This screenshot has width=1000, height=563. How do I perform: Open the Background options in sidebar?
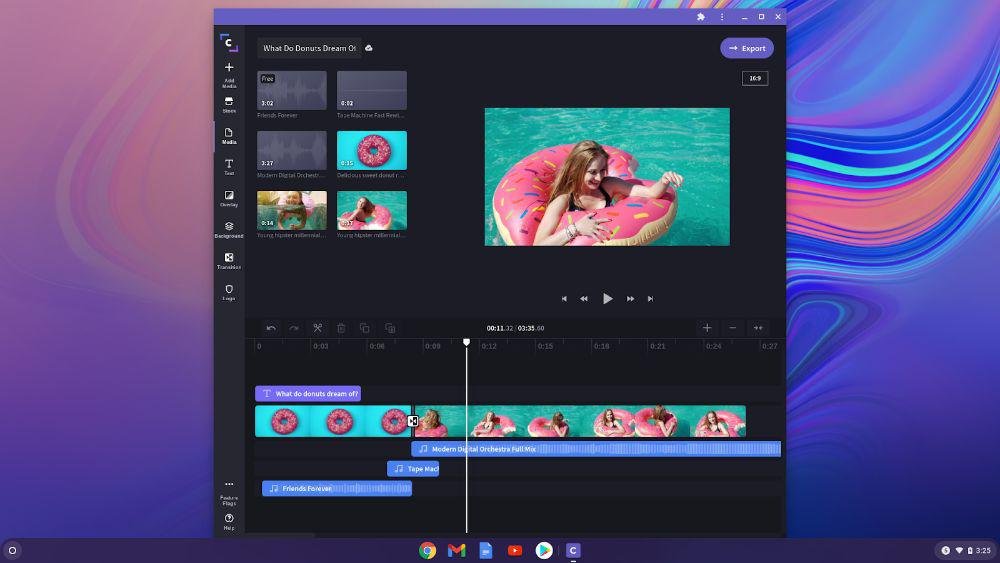click(229, 229)
